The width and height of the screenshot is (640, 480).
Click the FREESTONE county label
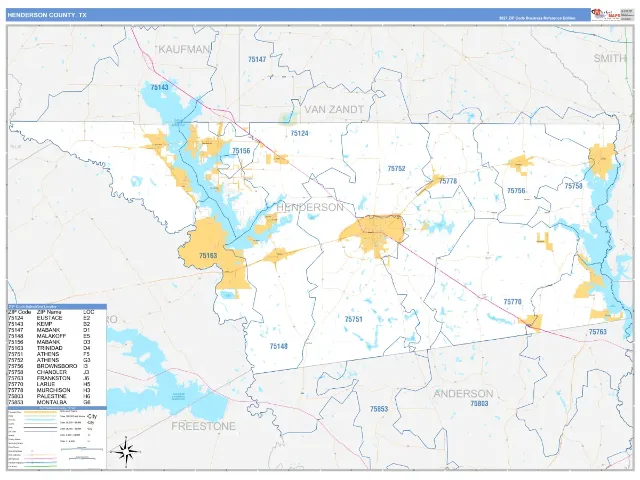click(x=203, y=426)
